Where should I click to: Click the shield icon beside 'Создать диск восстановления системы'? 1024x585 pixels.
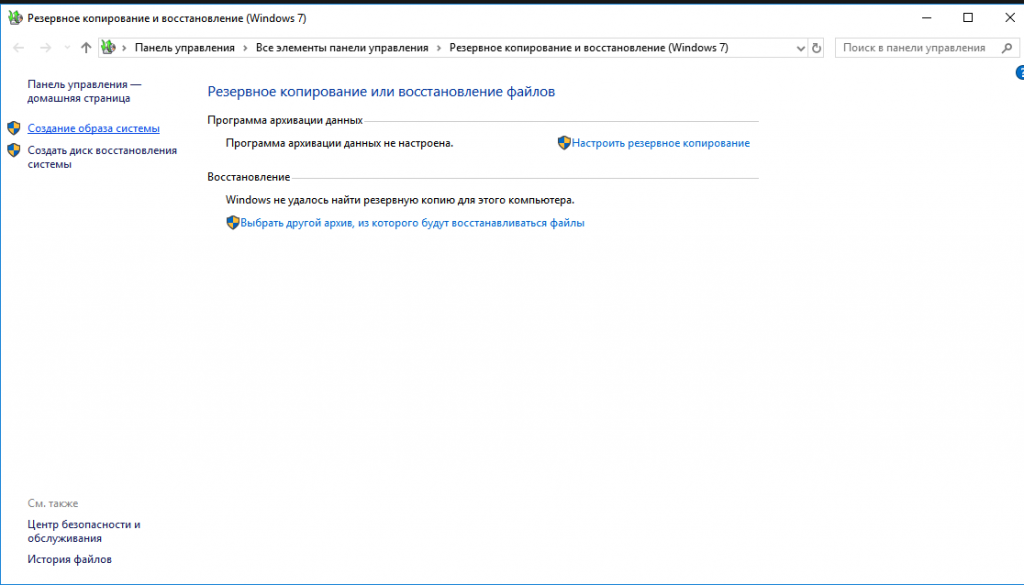coord(14,150)
